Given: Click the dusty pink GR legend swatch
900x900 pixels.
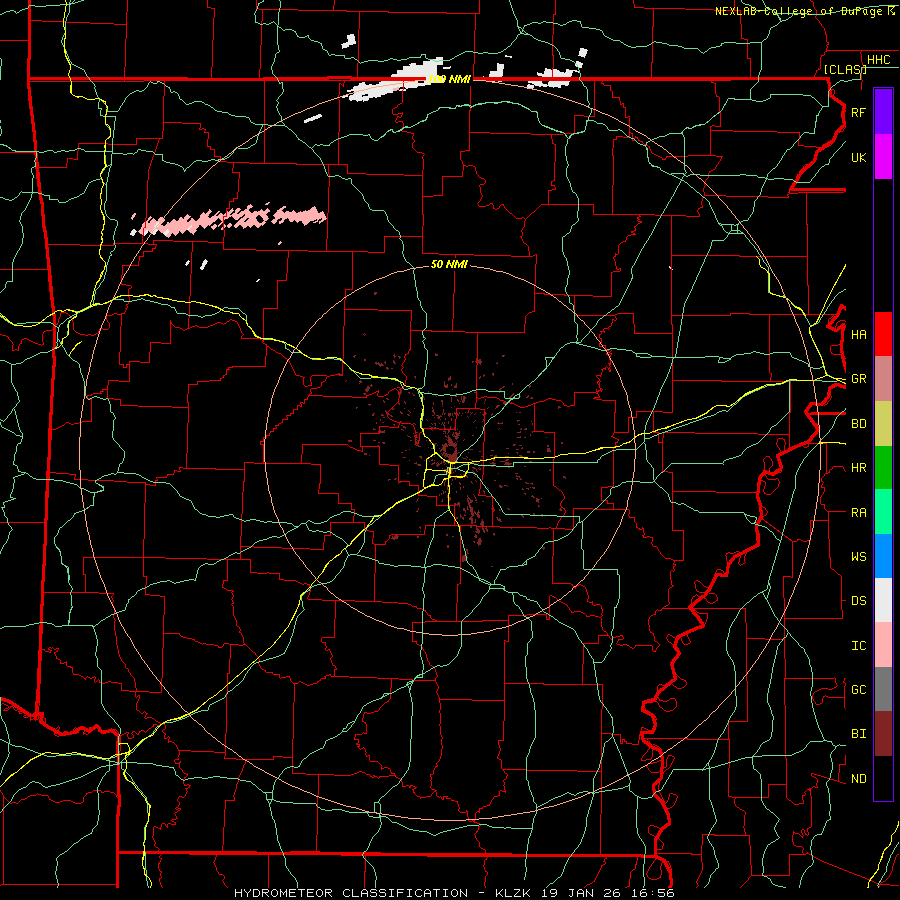Looking at the screenshot, I should click(883, 378).
